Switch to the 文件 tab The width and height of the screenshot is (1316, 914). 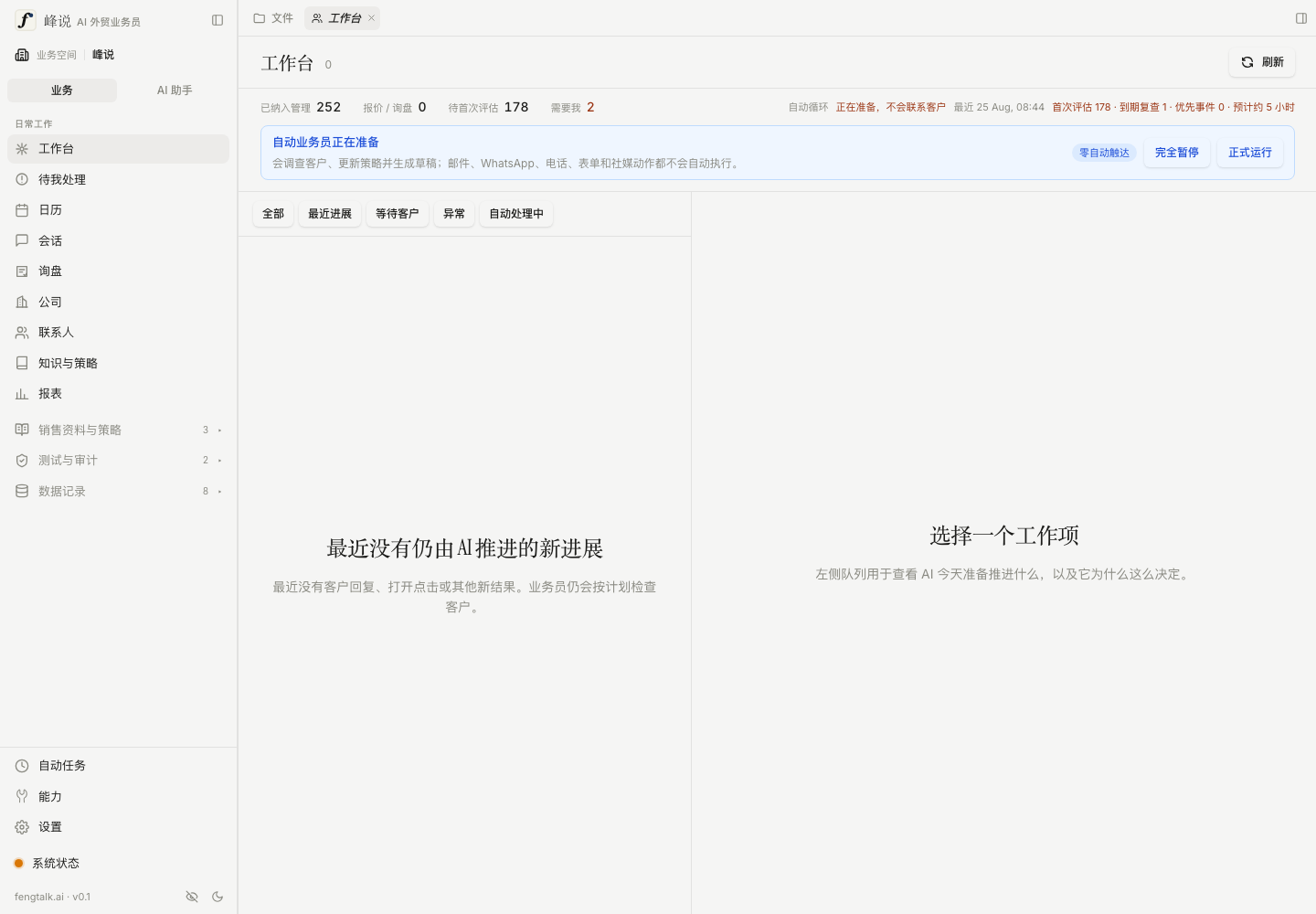(x=273, y=18)
